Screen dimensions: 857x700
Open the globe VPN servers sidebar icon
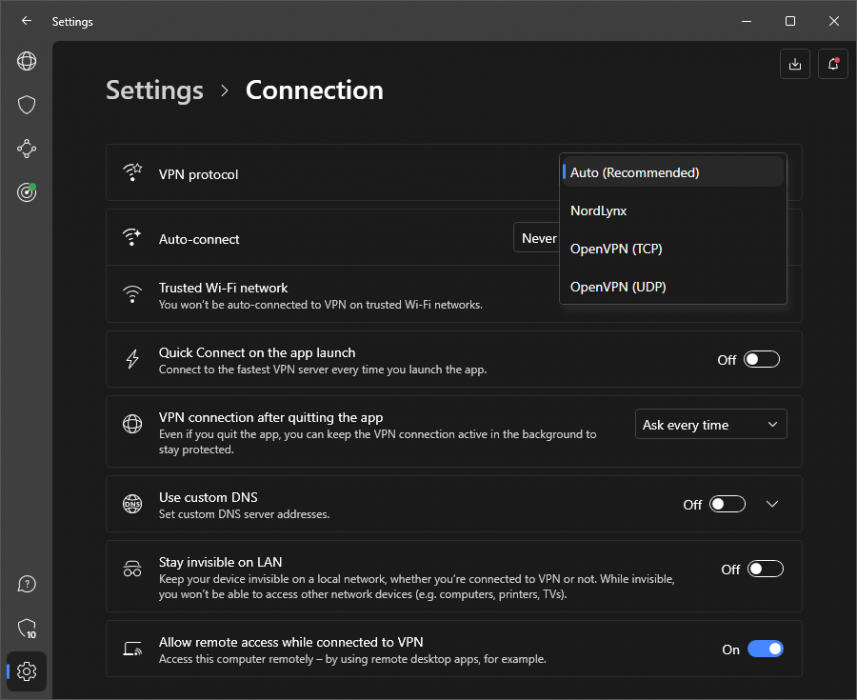tap(27, 61)
